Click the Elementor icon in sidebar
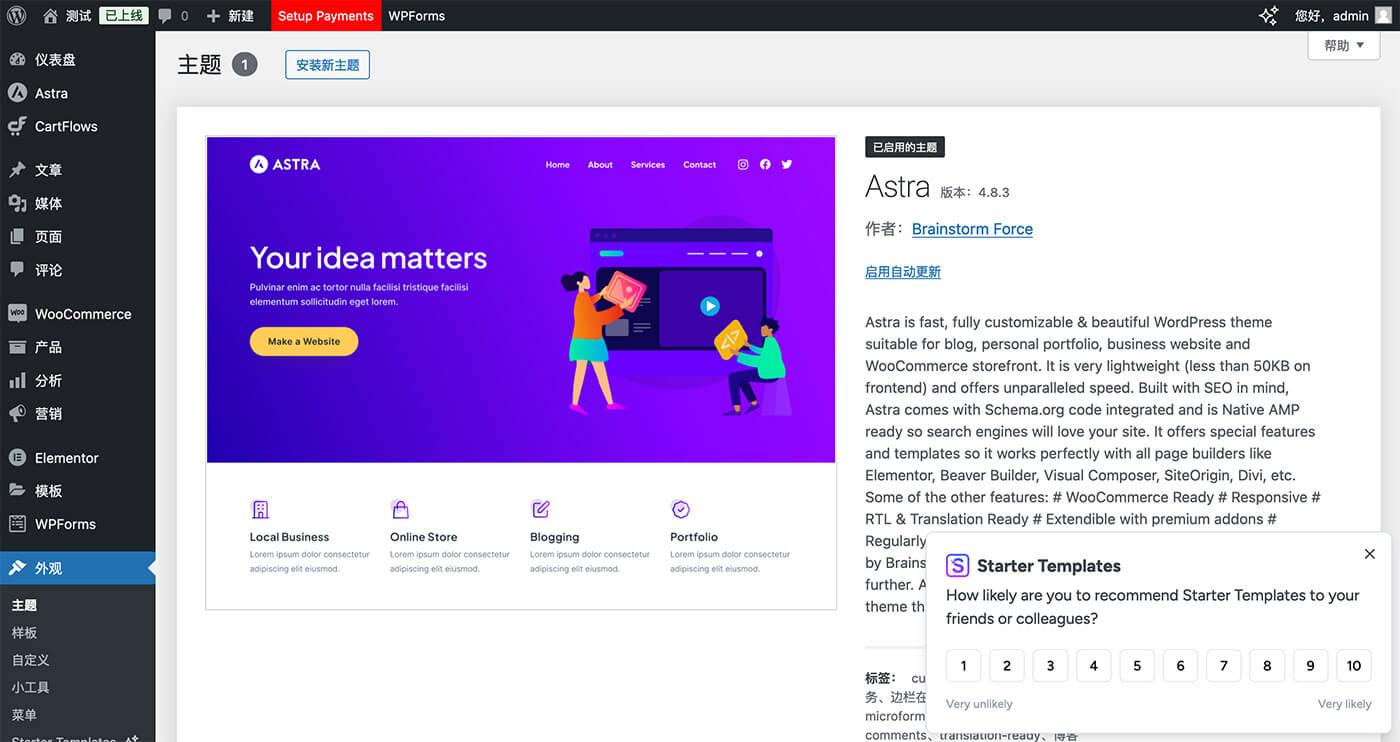The height and width of the screenshot is (742, 1400). [17, 457]
